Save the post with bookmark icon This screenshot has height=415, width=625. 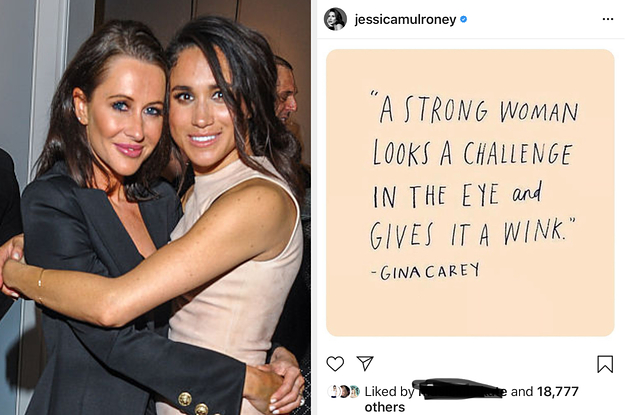pos(605,364)
